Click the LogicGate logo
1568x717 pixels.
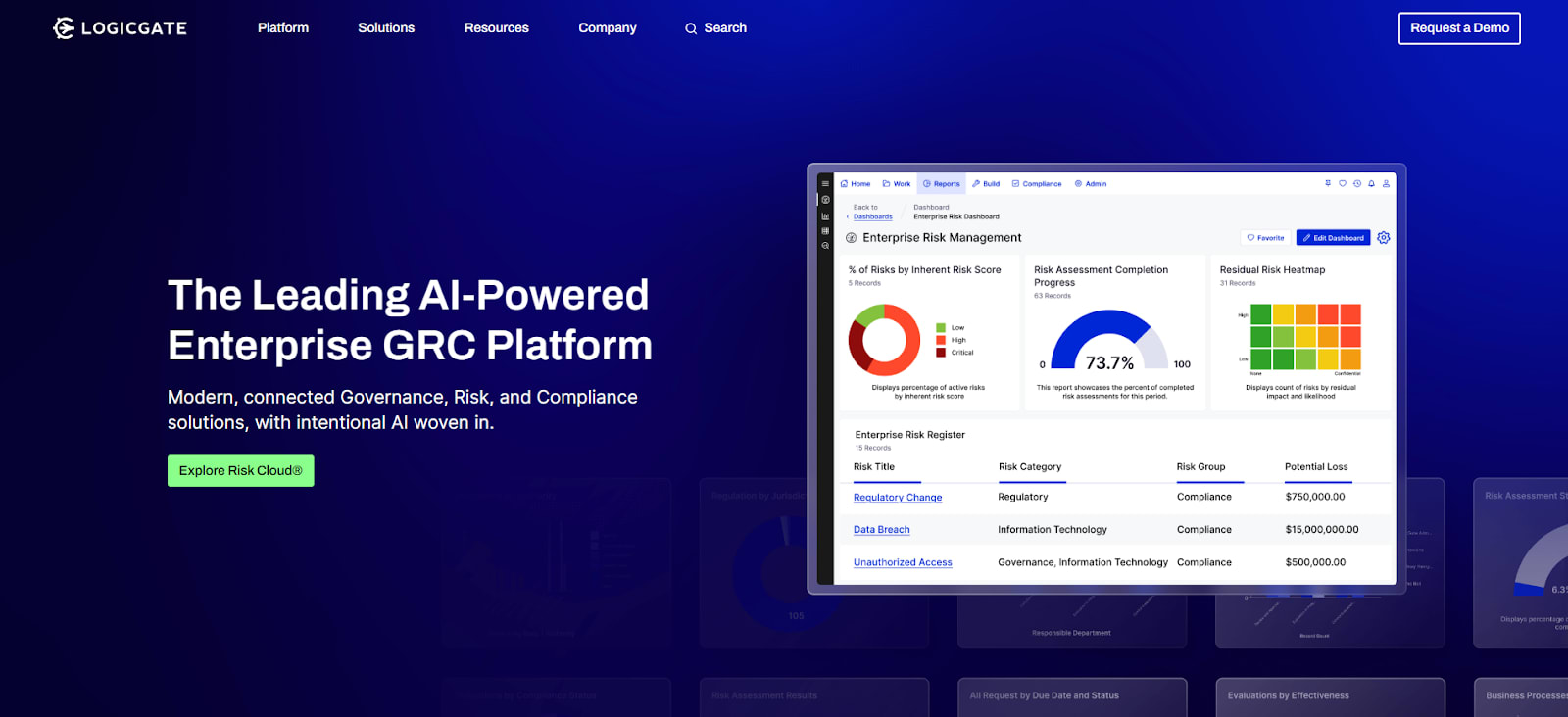coord(120,28)
